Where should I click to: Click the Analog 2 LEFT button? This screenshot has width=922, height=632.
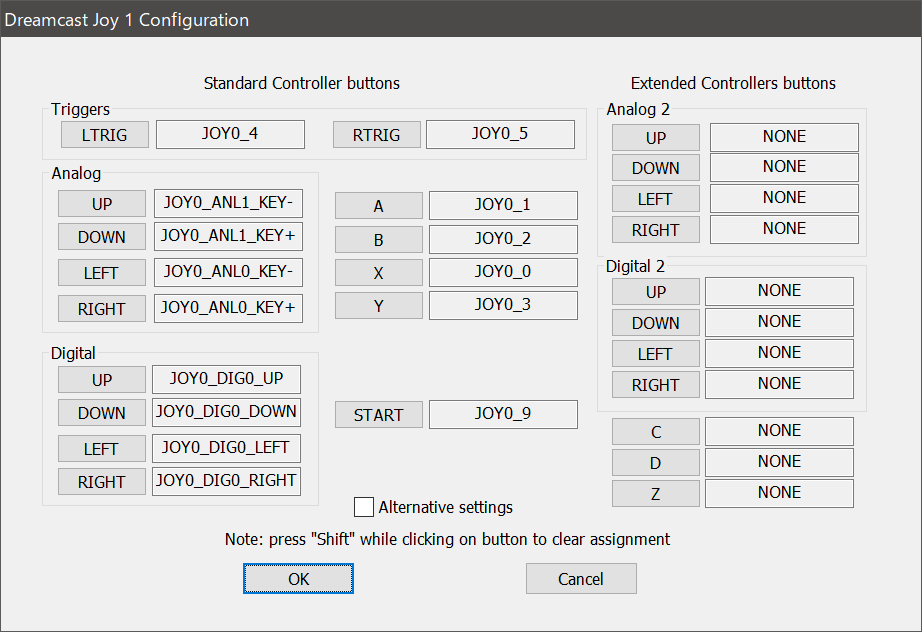[x=656, y=199]
